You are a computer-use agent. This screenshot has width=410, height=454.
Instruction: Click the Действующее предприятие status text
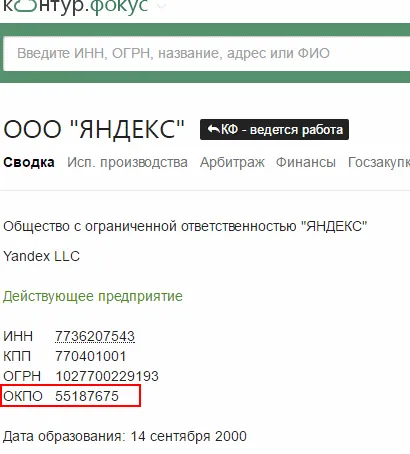[93, 296]
